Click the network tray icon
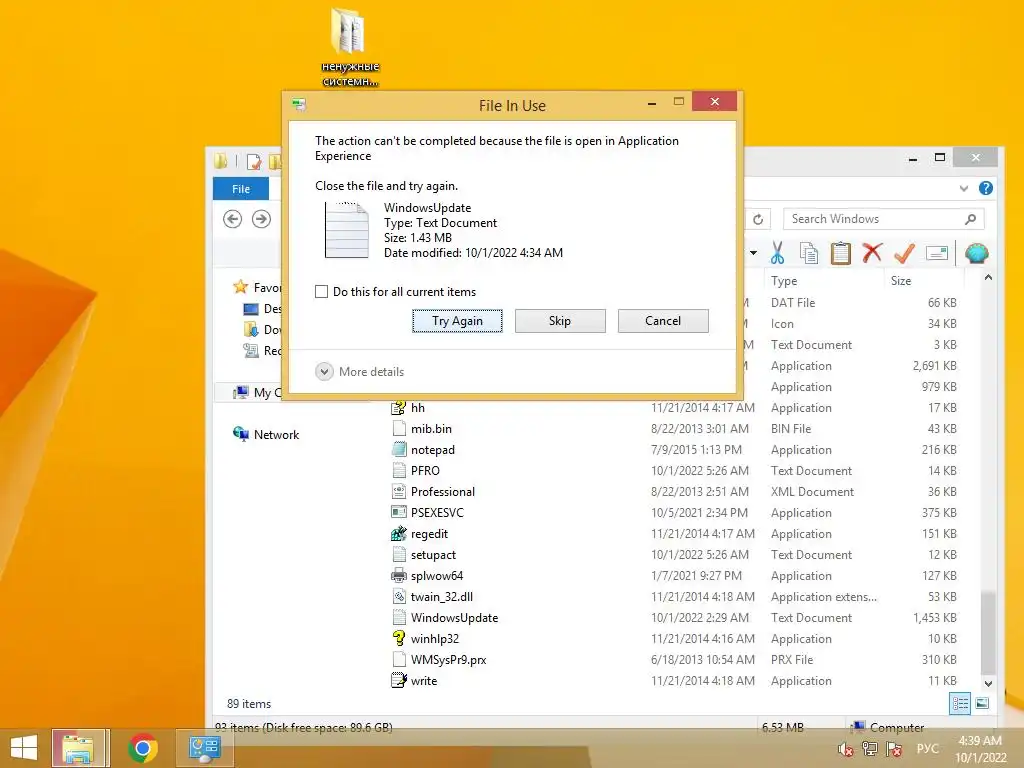 coord(869,749)
